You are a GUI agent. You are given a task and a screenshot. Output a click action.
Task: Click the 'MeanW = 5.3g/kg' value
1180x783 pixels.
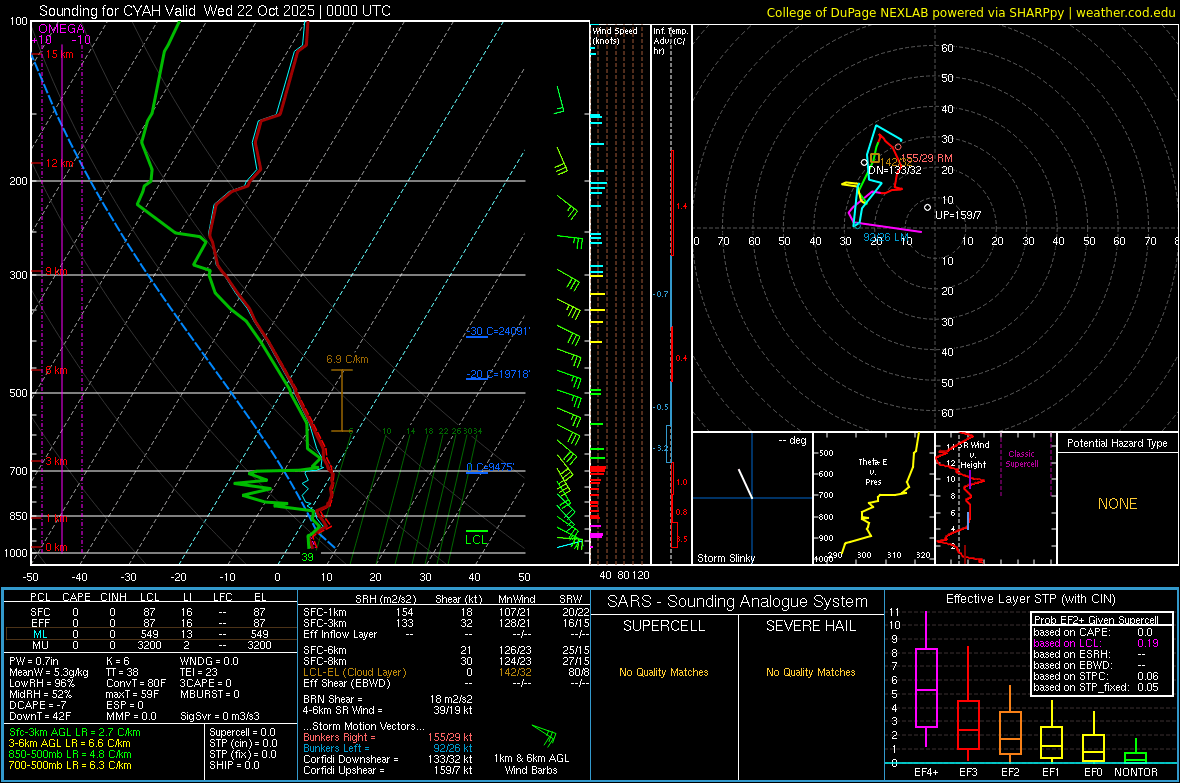coord(48,672)
